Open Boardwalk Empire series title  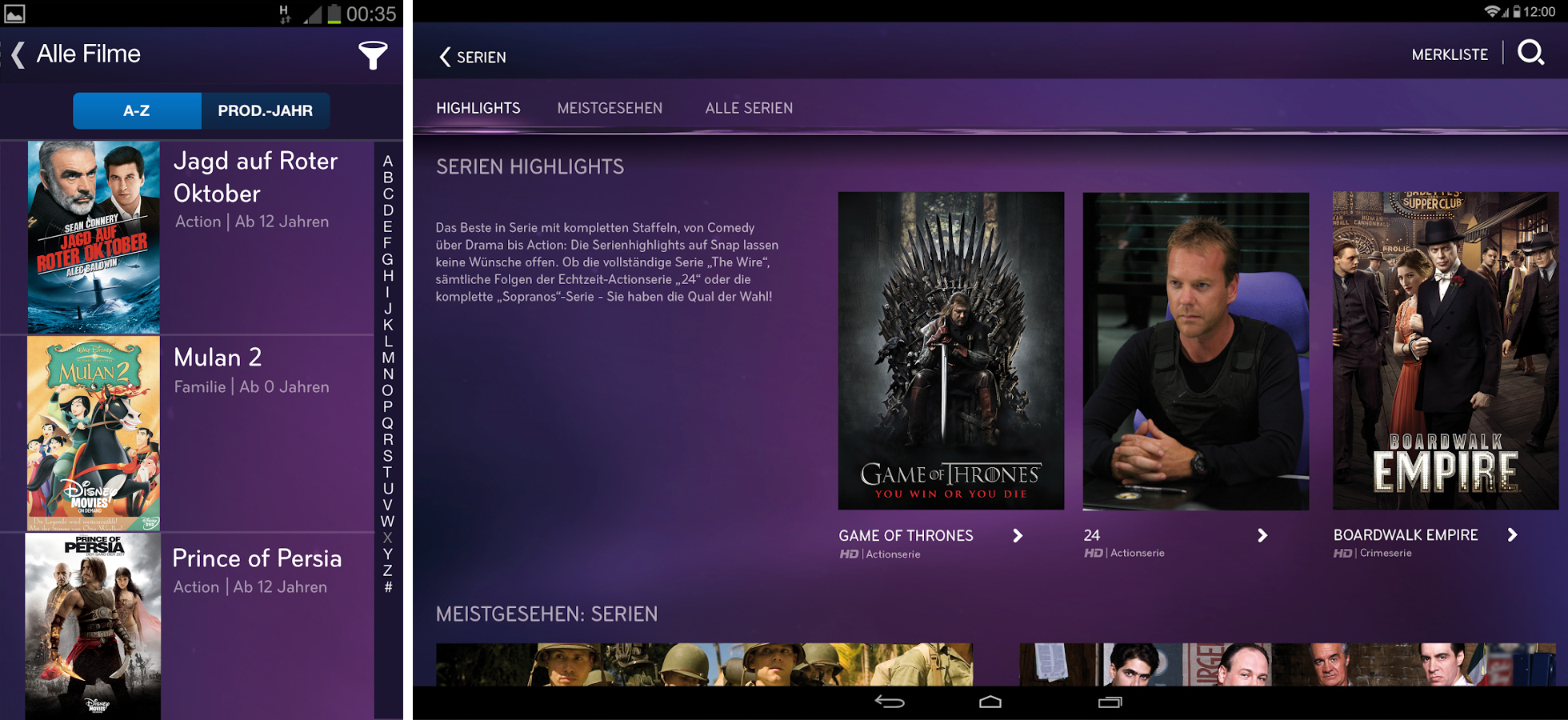[x=1406, y=534]
